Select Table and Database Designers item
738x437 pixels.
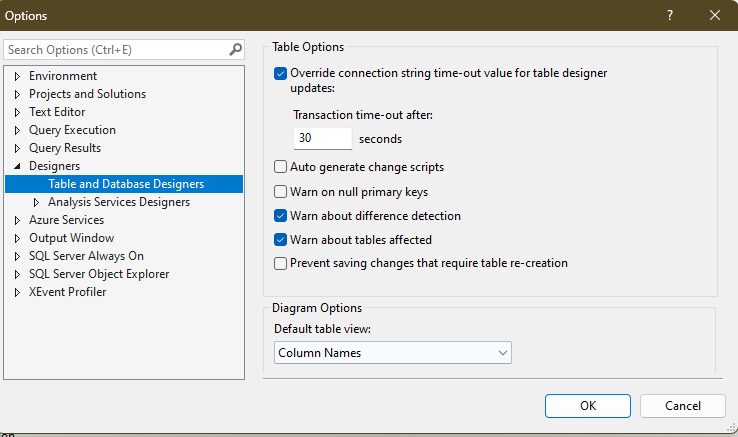[124, 184]
